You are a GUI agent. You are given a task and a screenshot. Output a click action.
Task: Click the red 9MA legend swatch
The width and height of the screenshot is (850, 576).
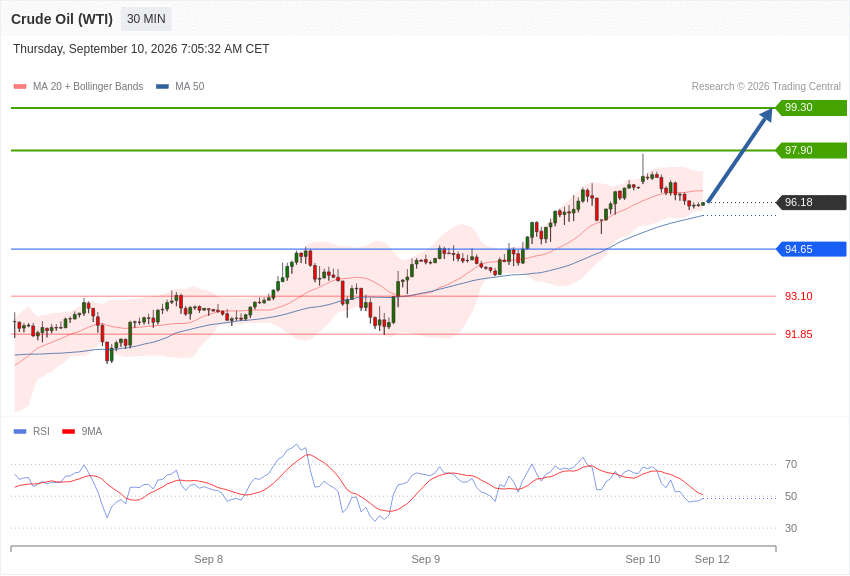[x=69, y=431]
